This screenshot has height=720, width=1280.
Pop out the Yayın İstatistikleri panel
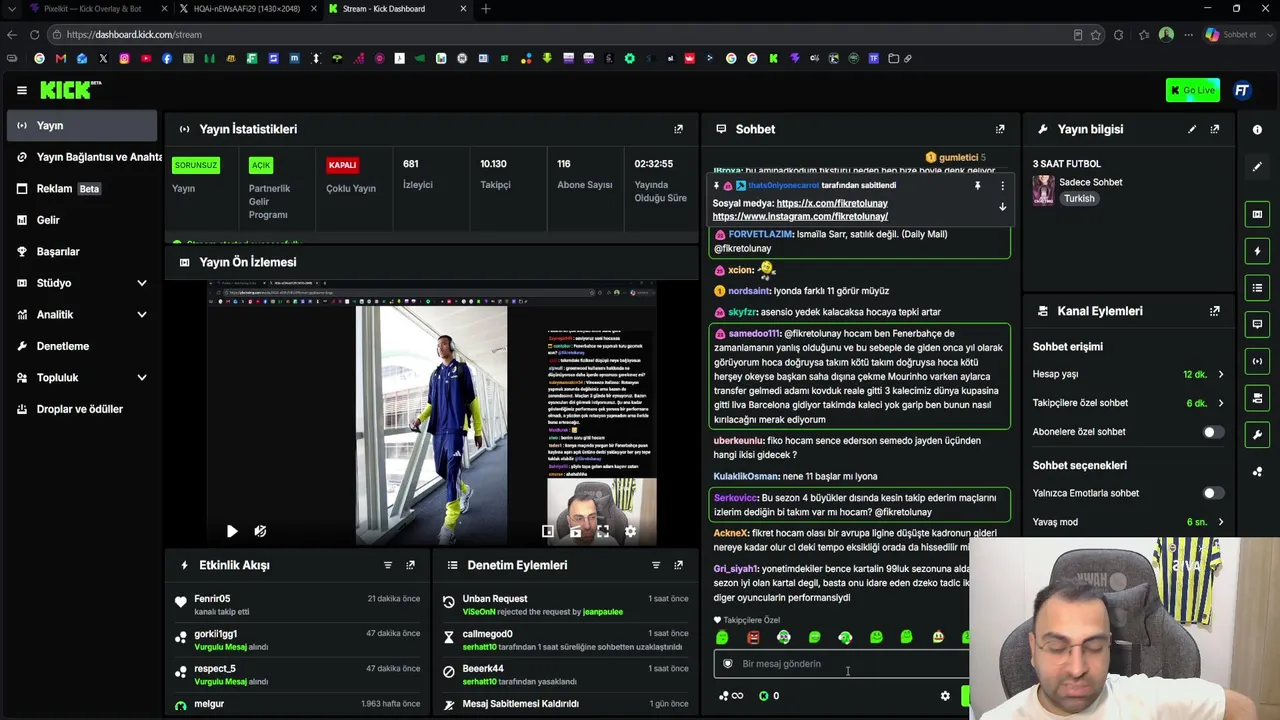tap(678, 129)
